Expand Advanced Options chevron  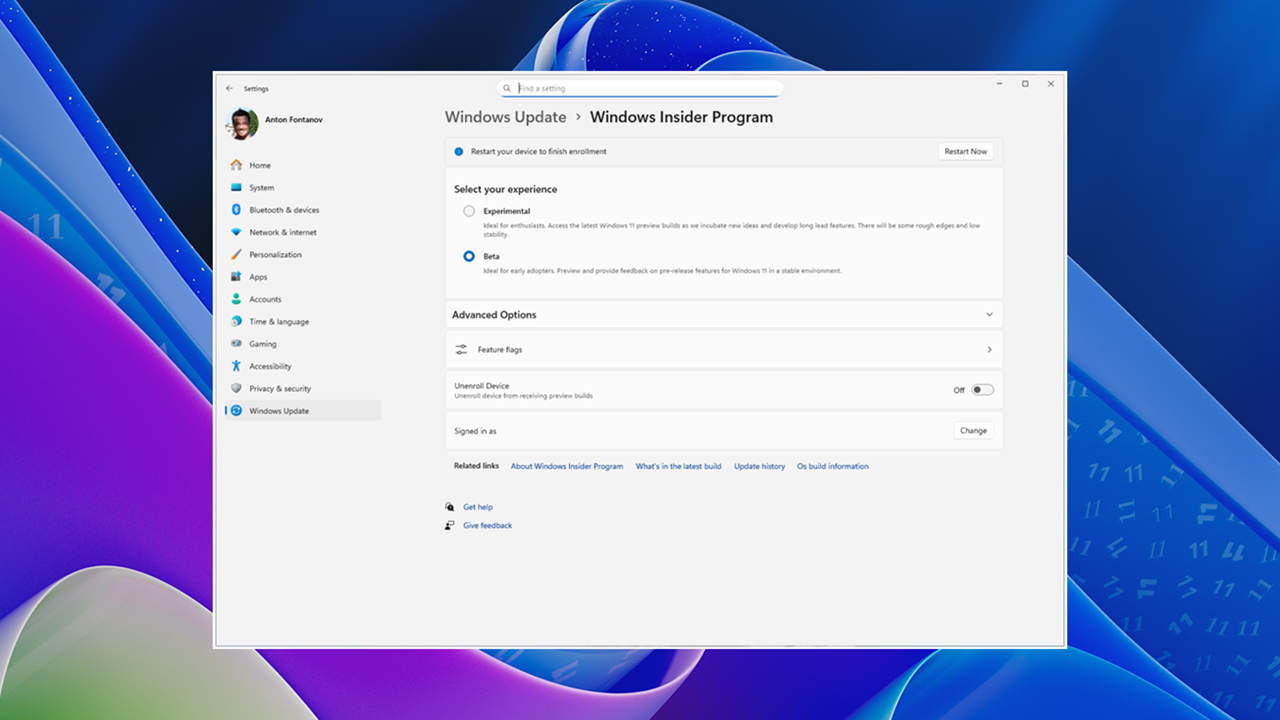989,314
